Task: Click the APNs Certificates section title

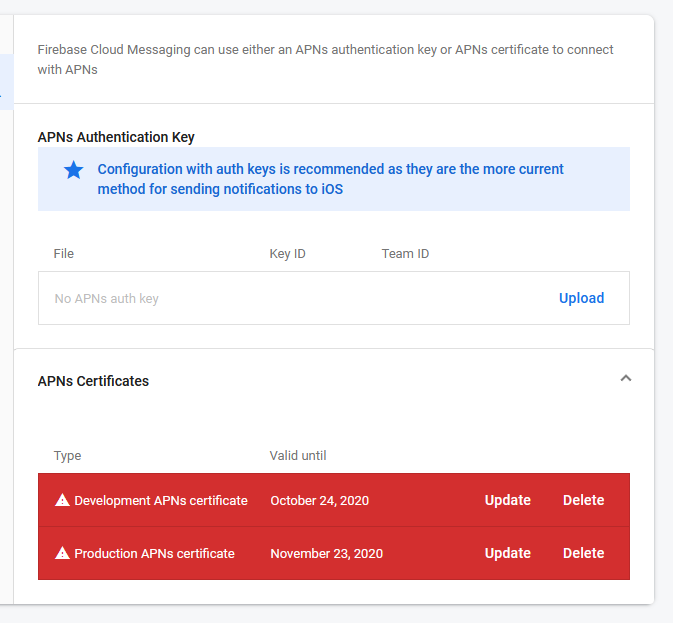Action: 93,381
